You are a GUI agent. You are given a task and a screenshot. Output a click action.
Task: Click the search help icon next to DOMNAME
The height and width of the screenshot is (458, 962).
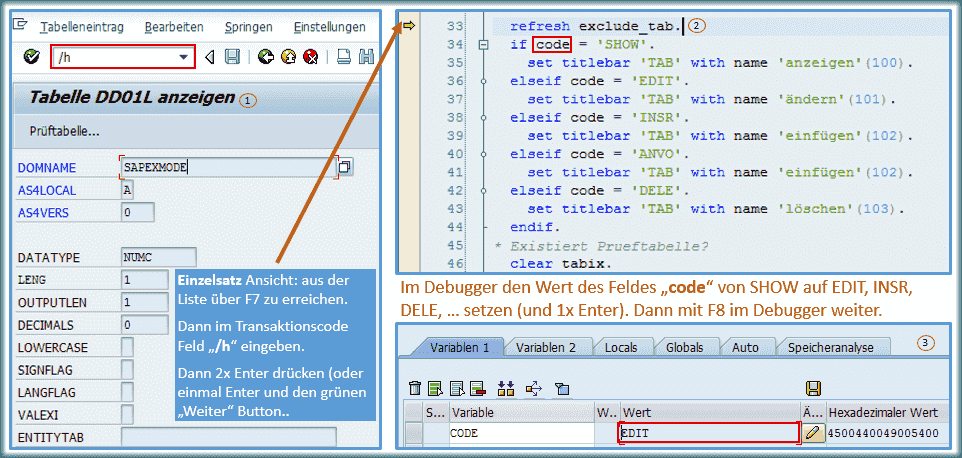345,167
